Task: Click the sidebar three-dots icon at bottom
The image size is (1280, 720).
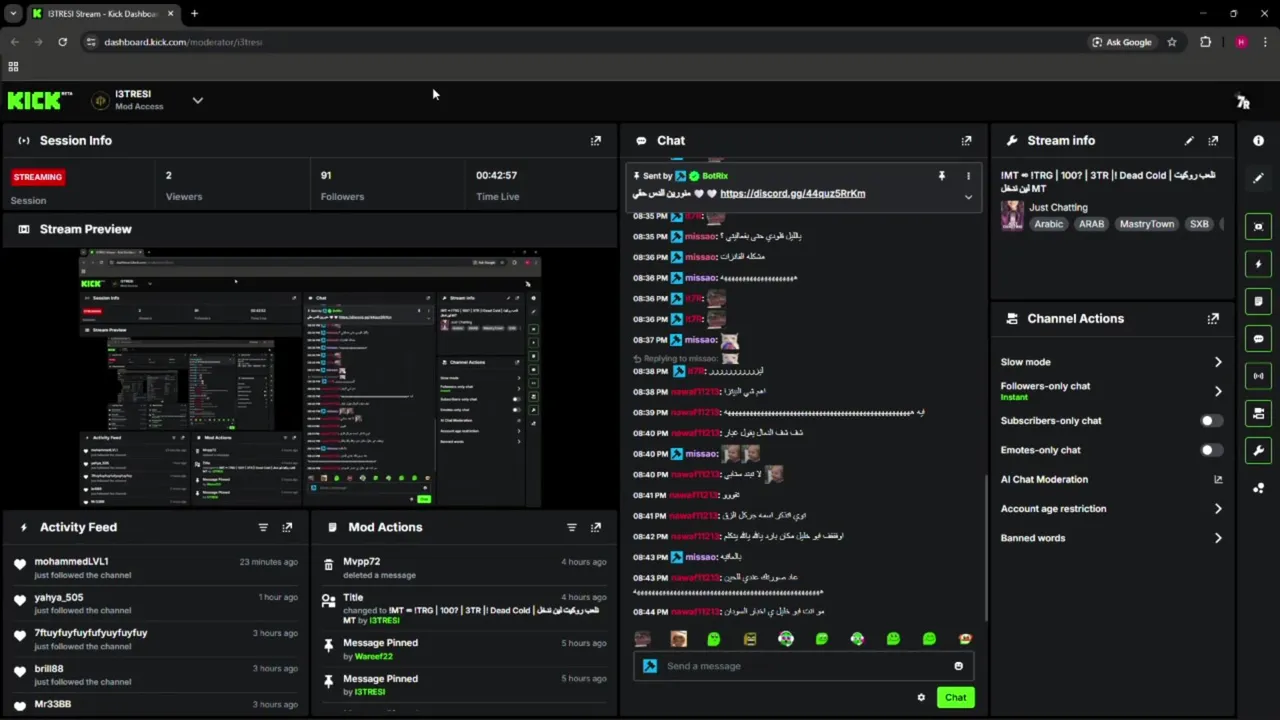Action: [x=1258, y=488]
